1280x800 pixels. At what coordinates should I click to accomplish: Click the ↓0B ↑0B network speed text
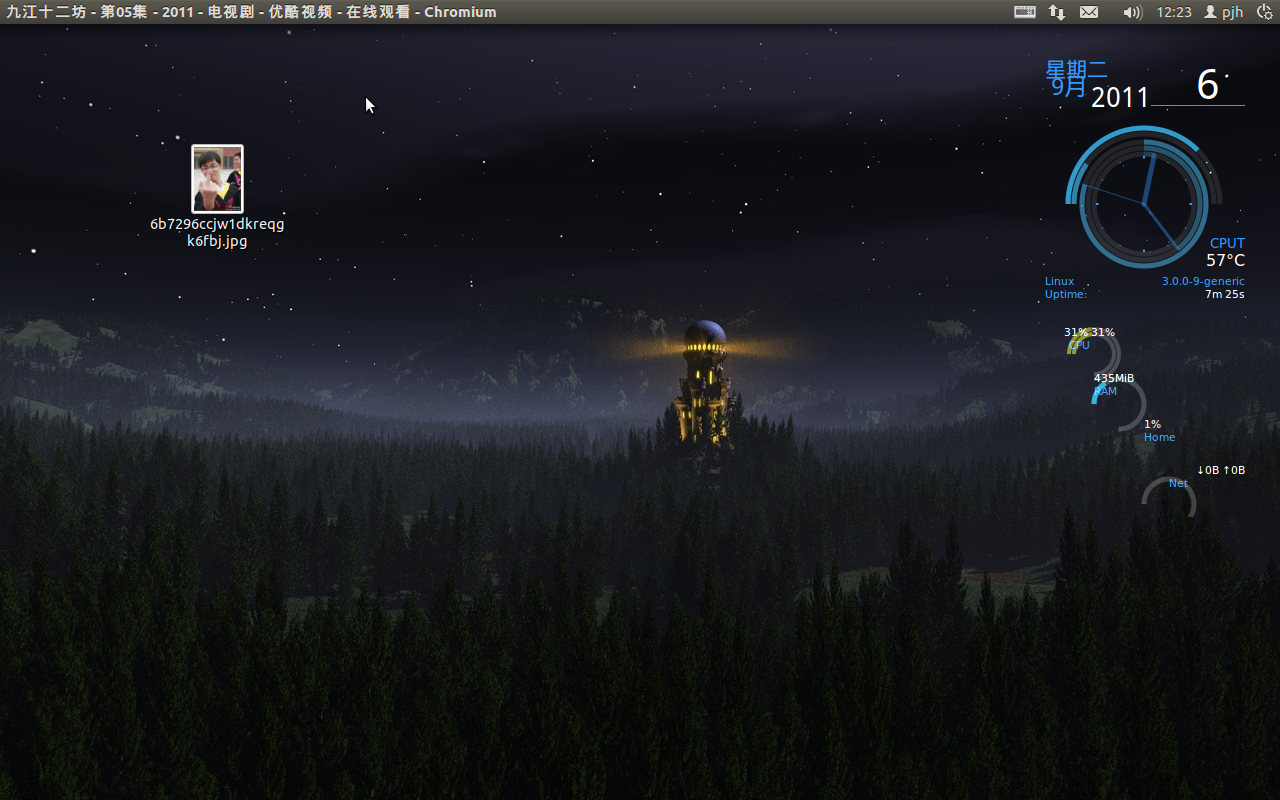coord(1221,470)
